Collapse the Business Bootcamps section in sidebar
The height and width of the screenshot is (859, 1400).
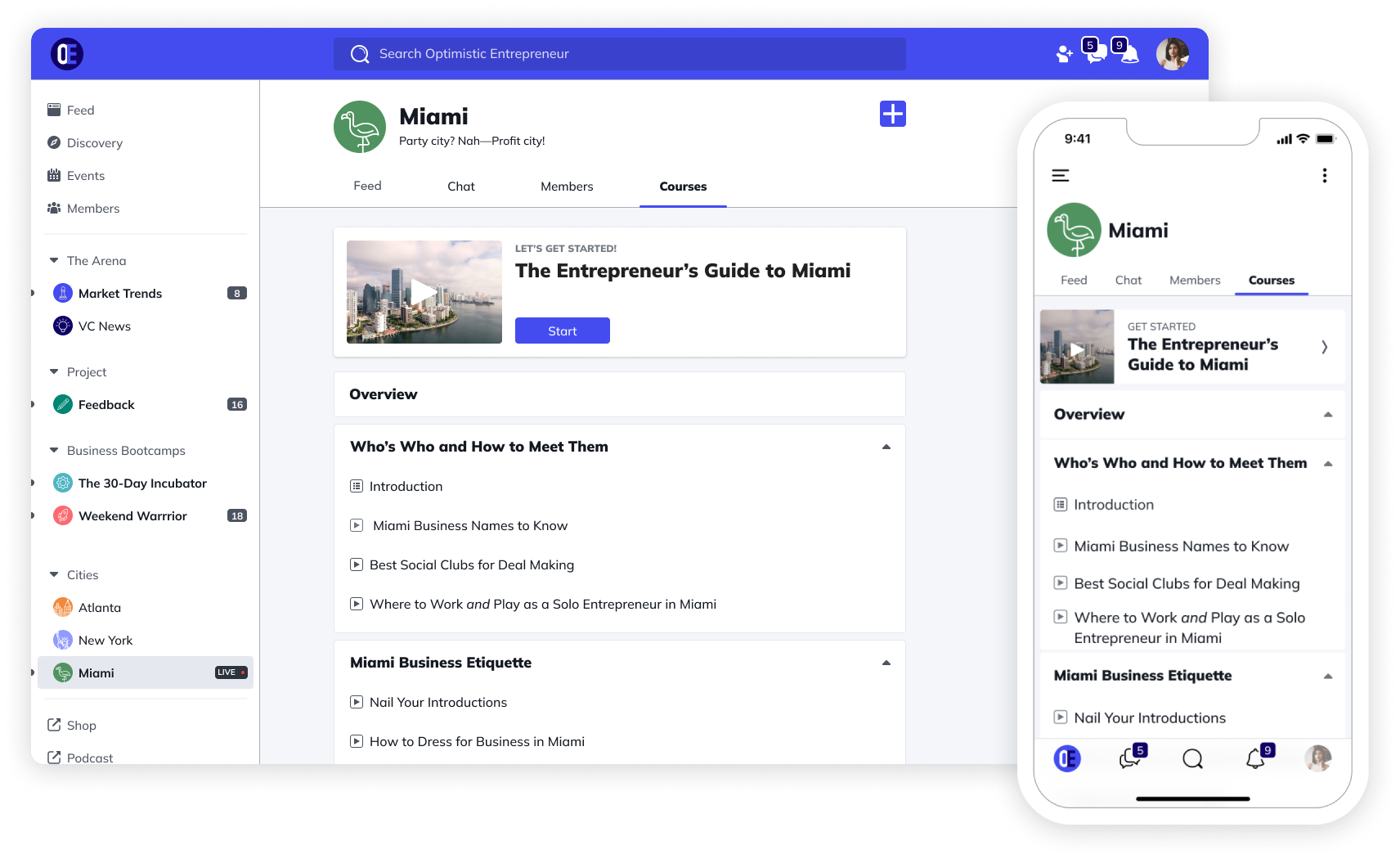54,450
